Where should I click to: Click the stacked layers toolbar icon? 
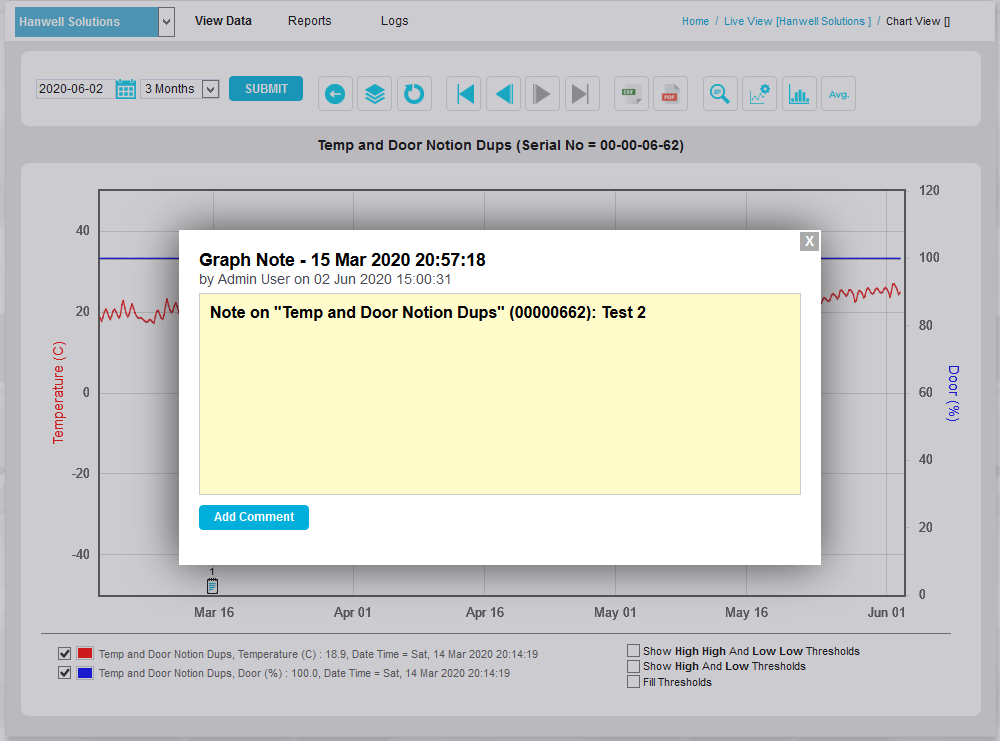pos(374,94)
